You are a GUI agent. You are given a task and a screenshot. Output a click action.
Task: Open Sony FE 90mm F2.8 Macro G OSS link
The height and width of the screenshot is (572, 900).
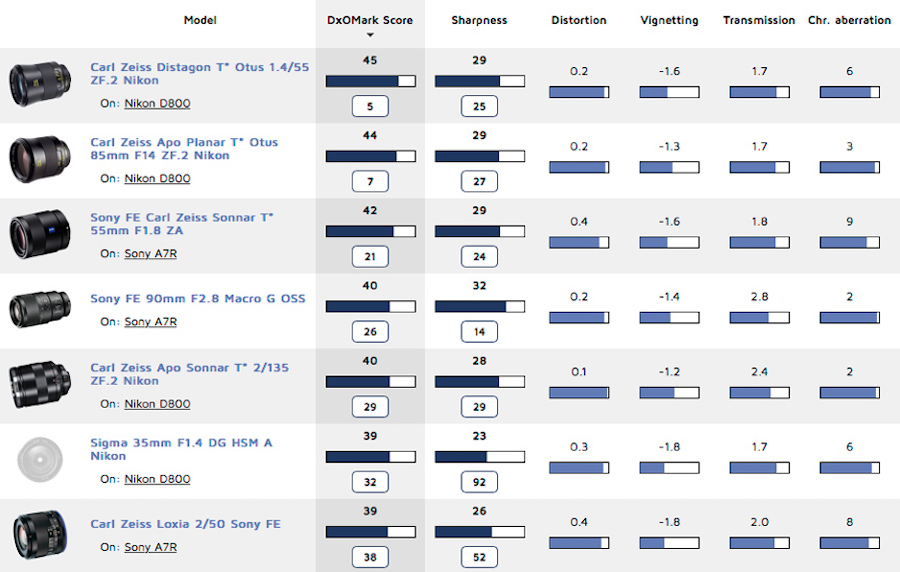tap(197, 299)
